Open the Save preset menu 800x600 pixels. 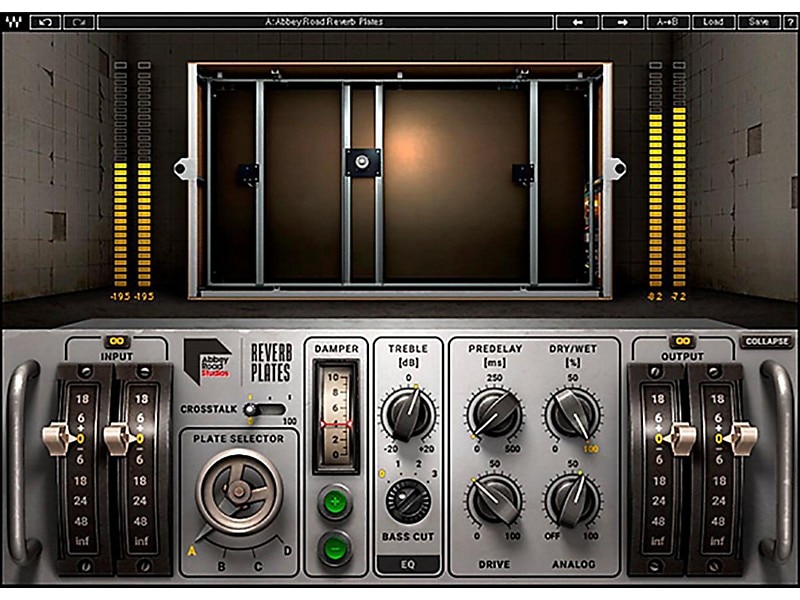[758, 22]
